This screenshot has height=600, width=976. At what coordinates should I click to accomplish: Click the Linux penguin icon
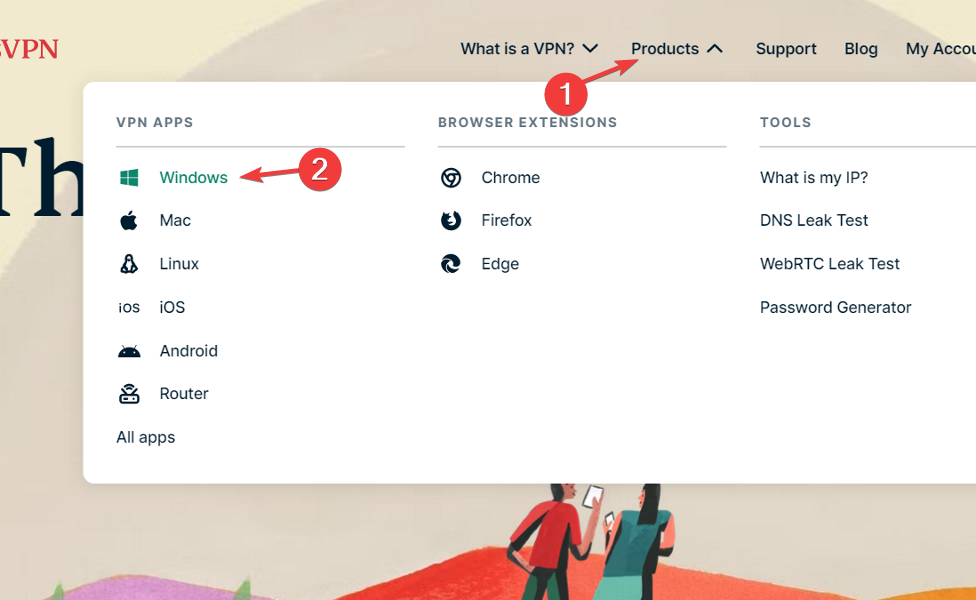click(x=129, y=264)
